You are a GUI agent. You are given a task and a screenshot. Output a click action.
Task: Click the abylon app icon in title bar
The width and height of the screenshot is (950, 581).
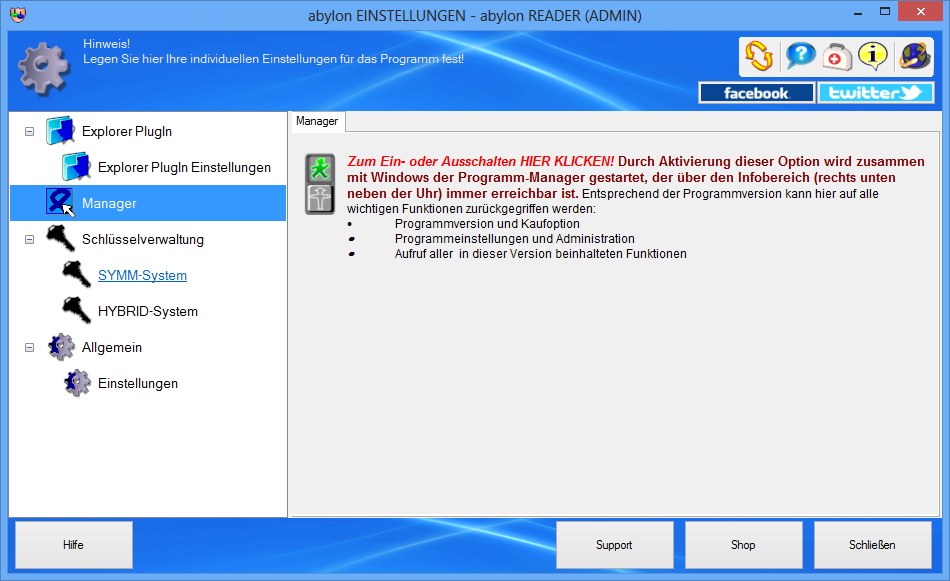(x=18, y=15)
